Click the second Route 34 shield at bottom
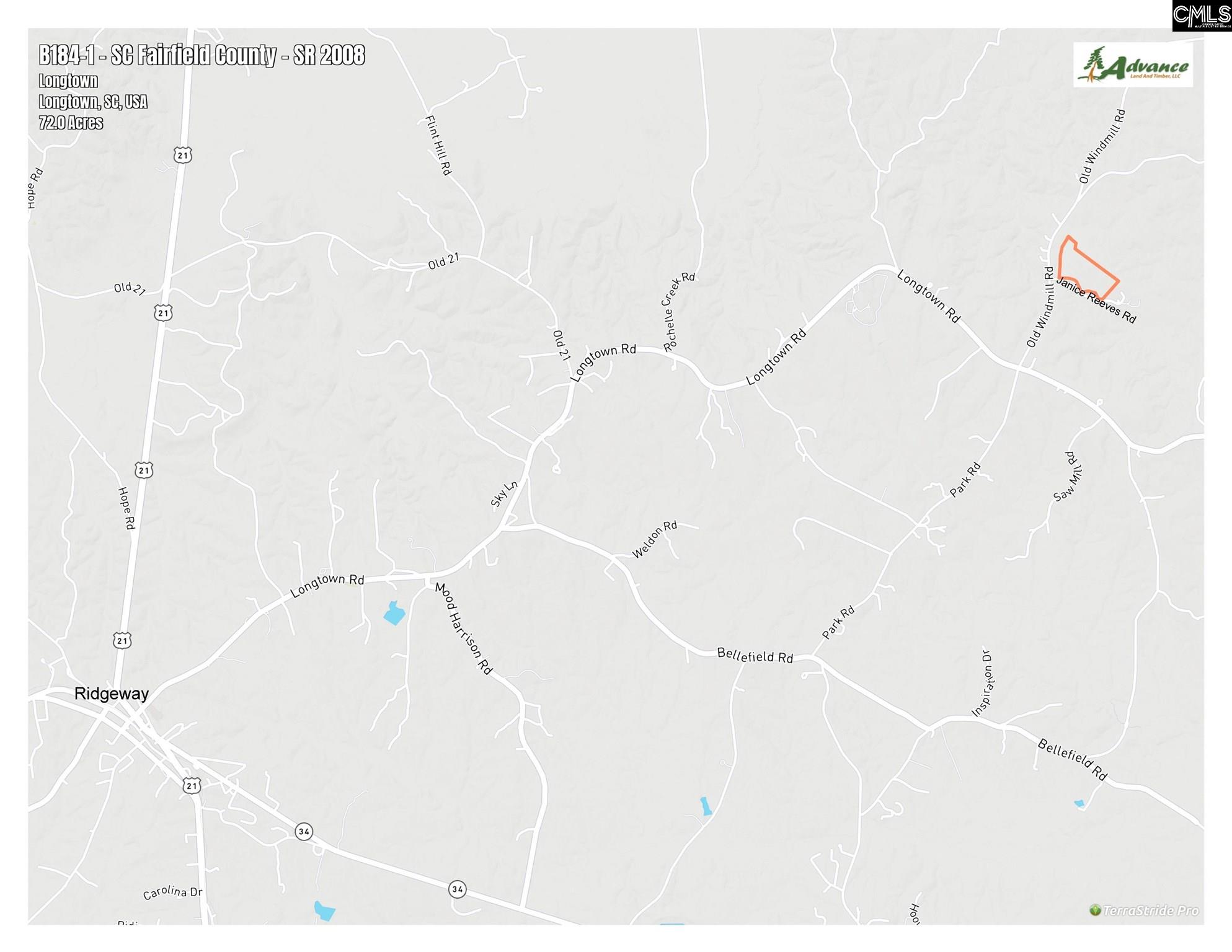This screenshot has height=952, width=1232. click(457, 889)
